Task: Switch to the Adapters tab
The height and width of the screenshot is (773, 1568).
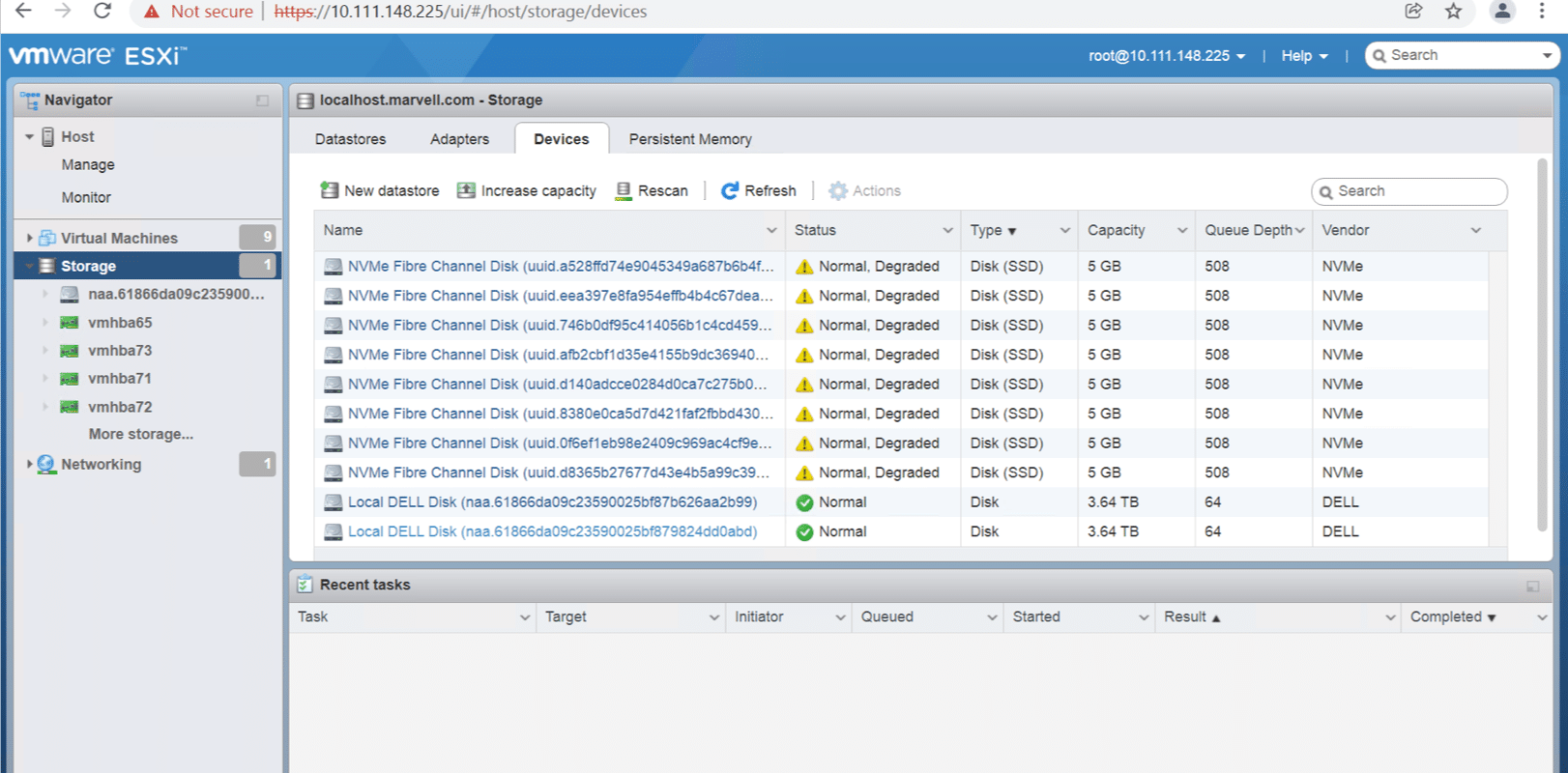Action: coord(459,139)
